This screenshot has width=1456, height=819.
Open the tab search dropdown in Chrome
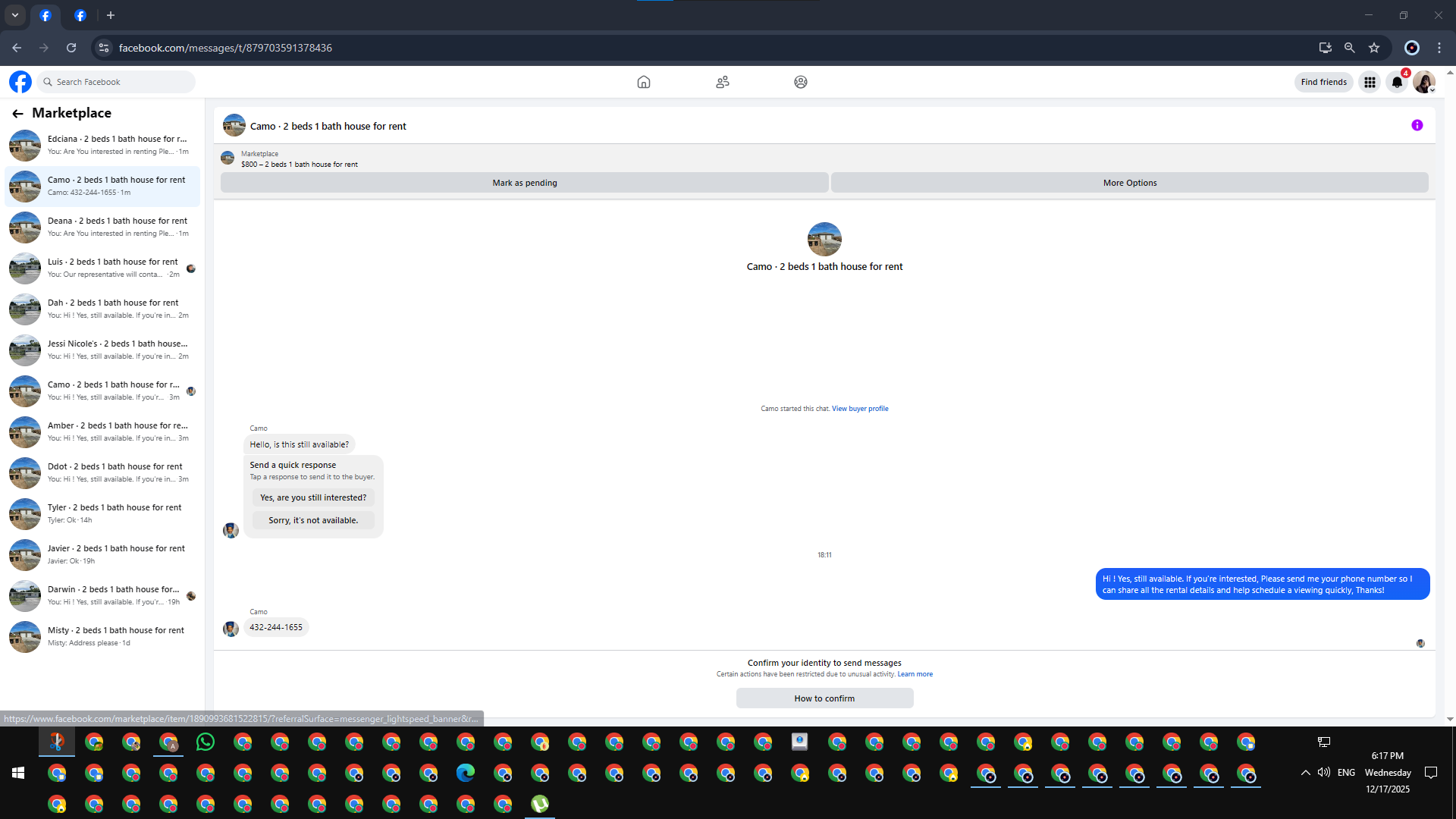(x=14, y=15)
